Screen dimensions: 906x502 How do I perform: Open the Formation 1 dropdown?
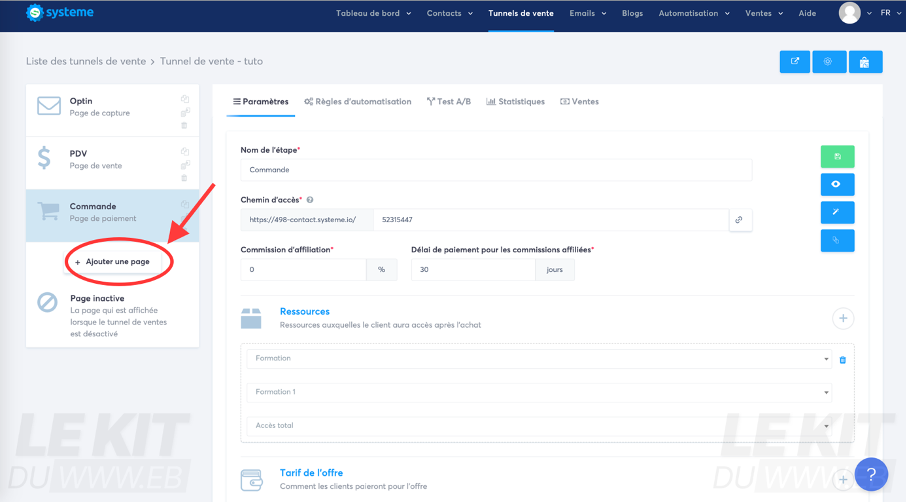point(539,392)
